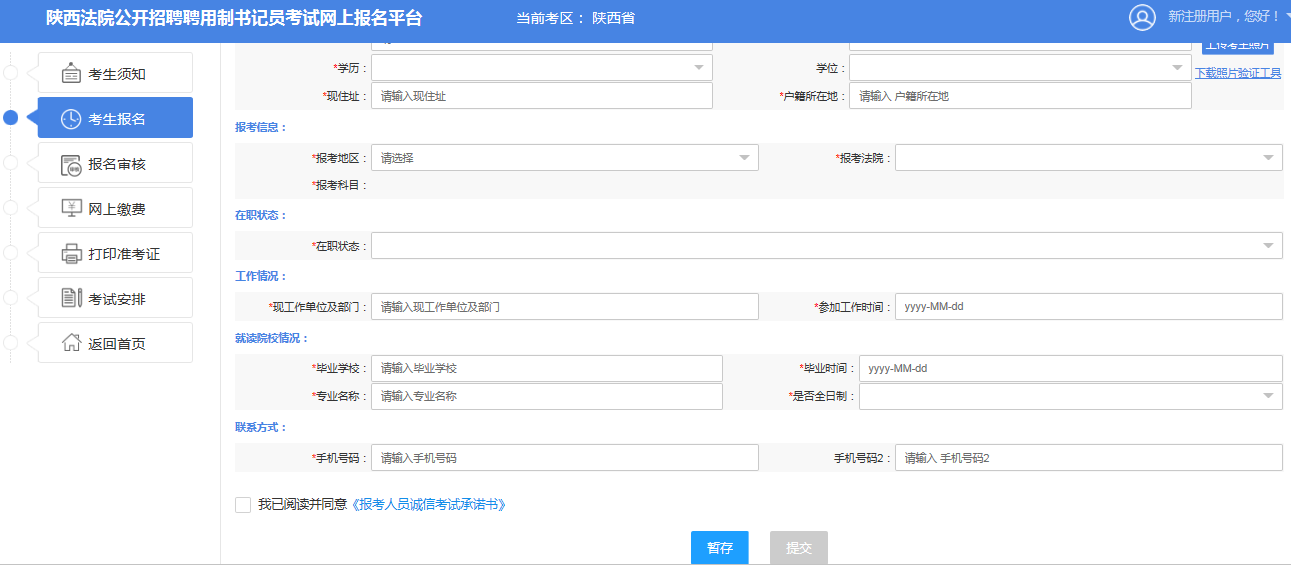Open the 报考法院 dropdown

(1089, 158)
